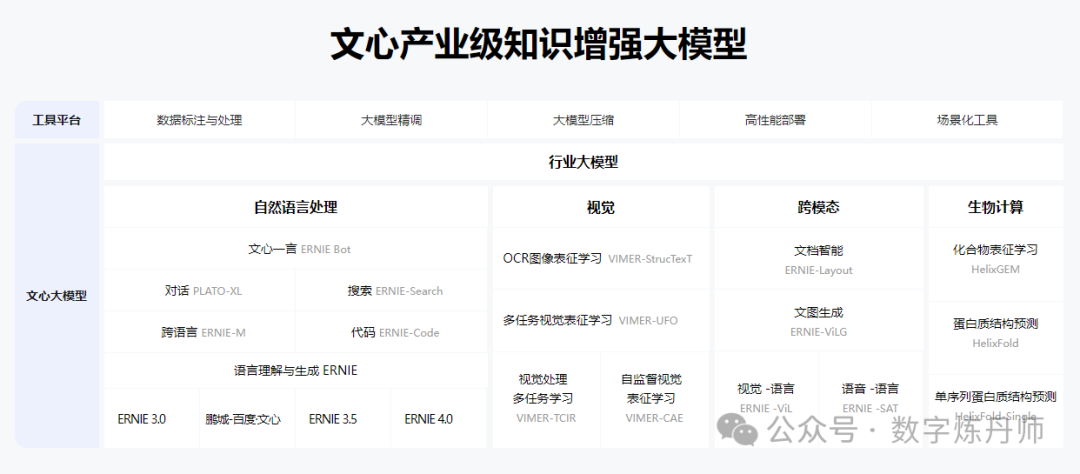Viewport: 1080px width, 474px height.
Task: Select the 大模型精调 tool cell
Action: (391, 120)
